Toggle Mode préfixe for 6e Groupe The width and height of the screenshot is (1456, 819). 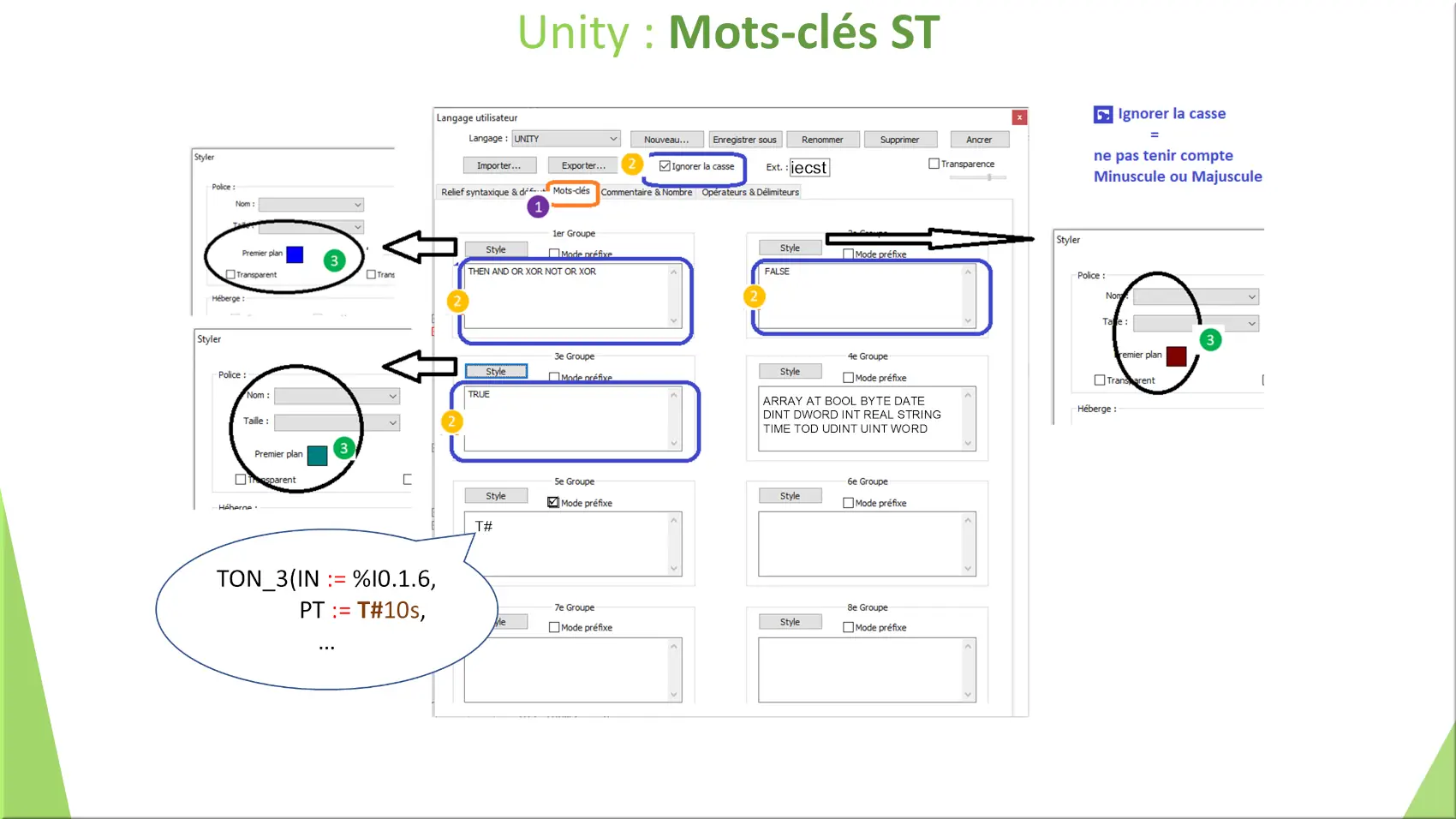click(848, 503)
